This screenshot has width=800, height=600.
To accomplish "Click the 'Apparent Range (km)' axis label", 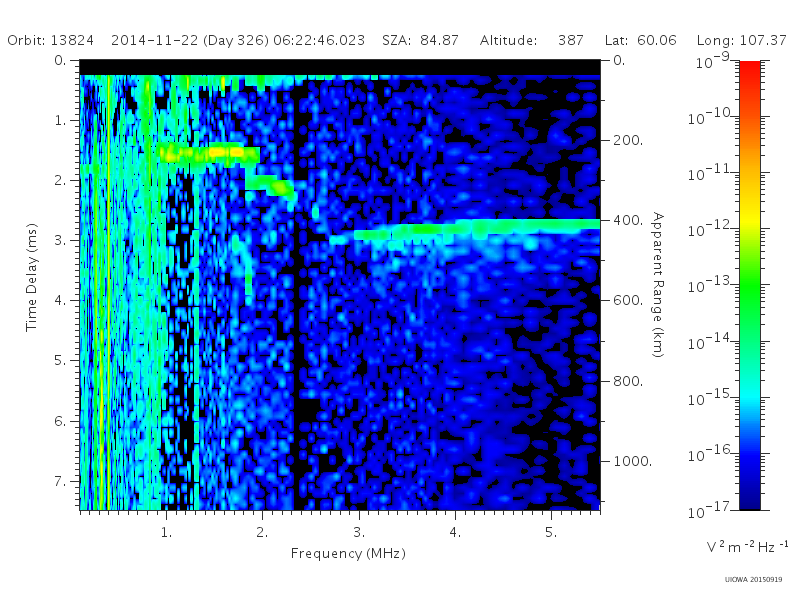I will pos(658,285).
